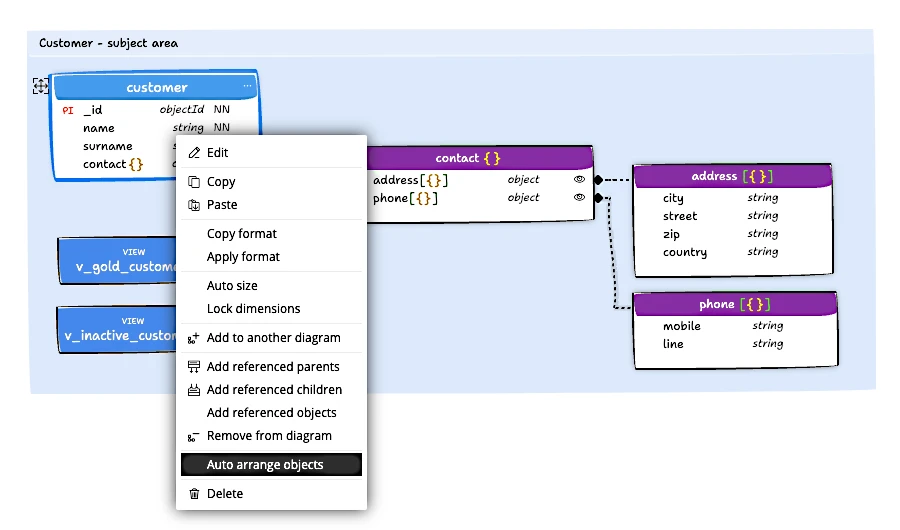
Task: Click the copy icon in context menu
Action: (194, 181)
